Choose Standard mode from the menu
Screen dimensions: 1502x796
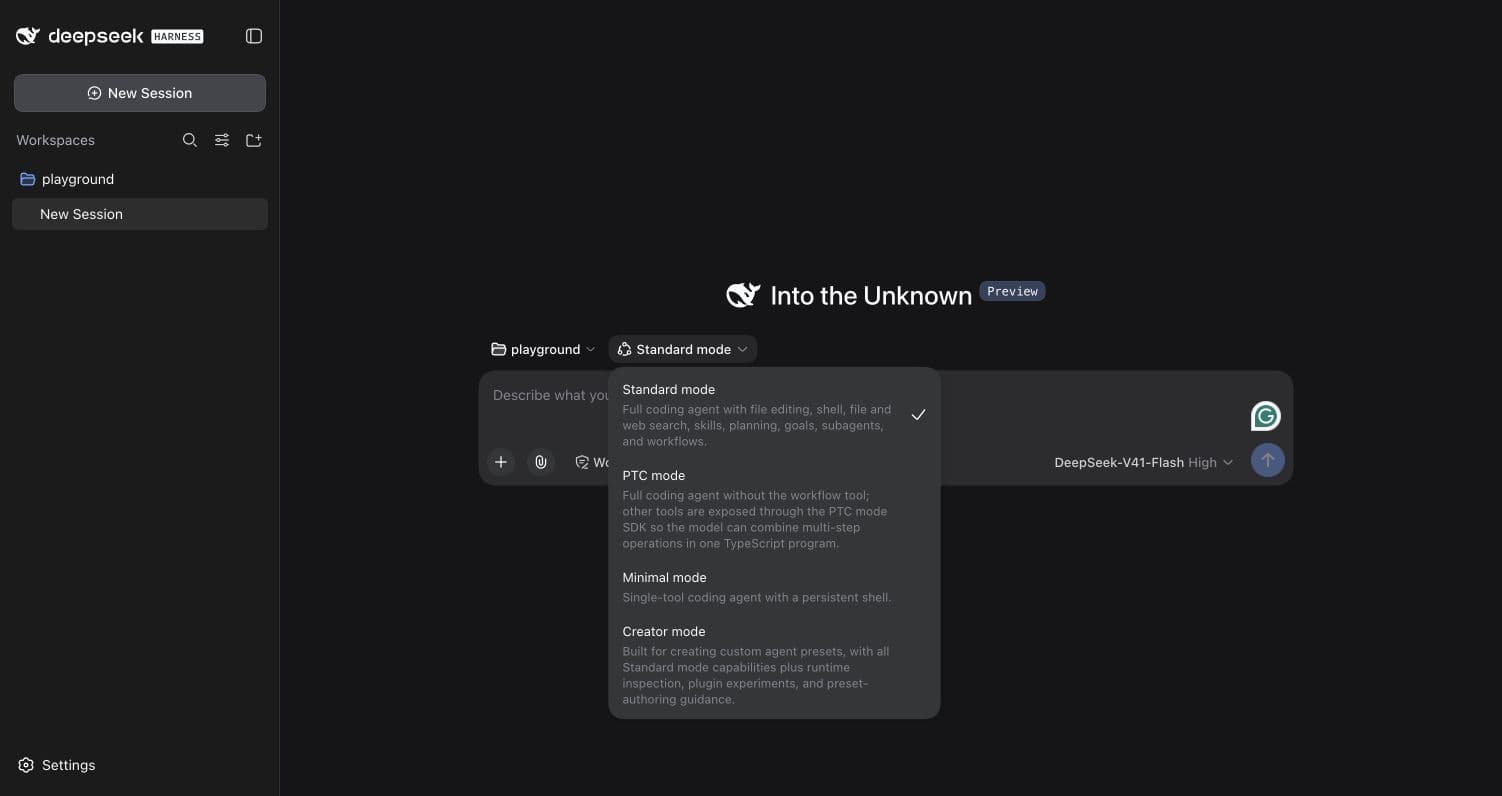(774, 414)
